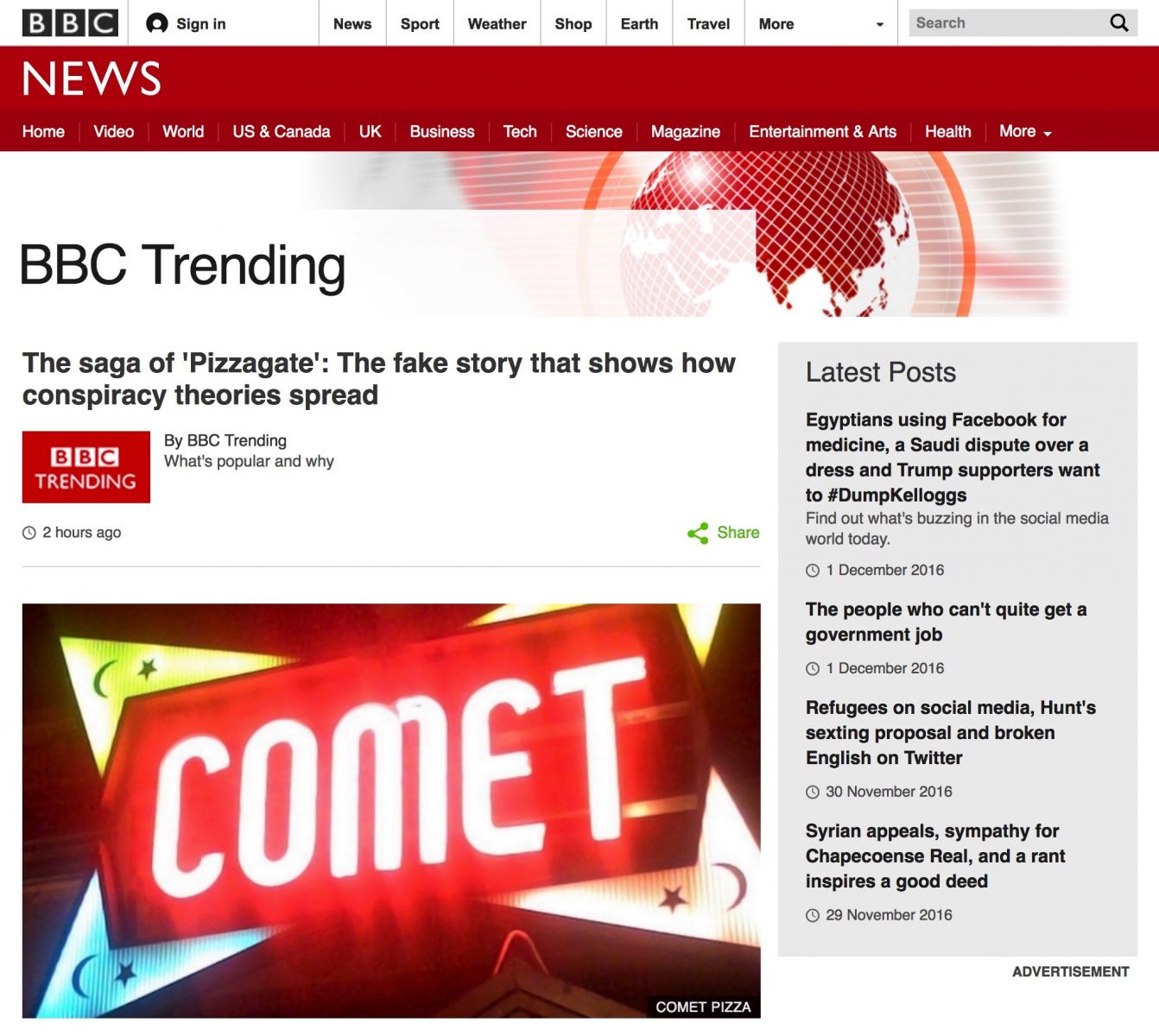Click the clock icon beside 30 November 2016

pyautogui.click(x=813, y=792)
